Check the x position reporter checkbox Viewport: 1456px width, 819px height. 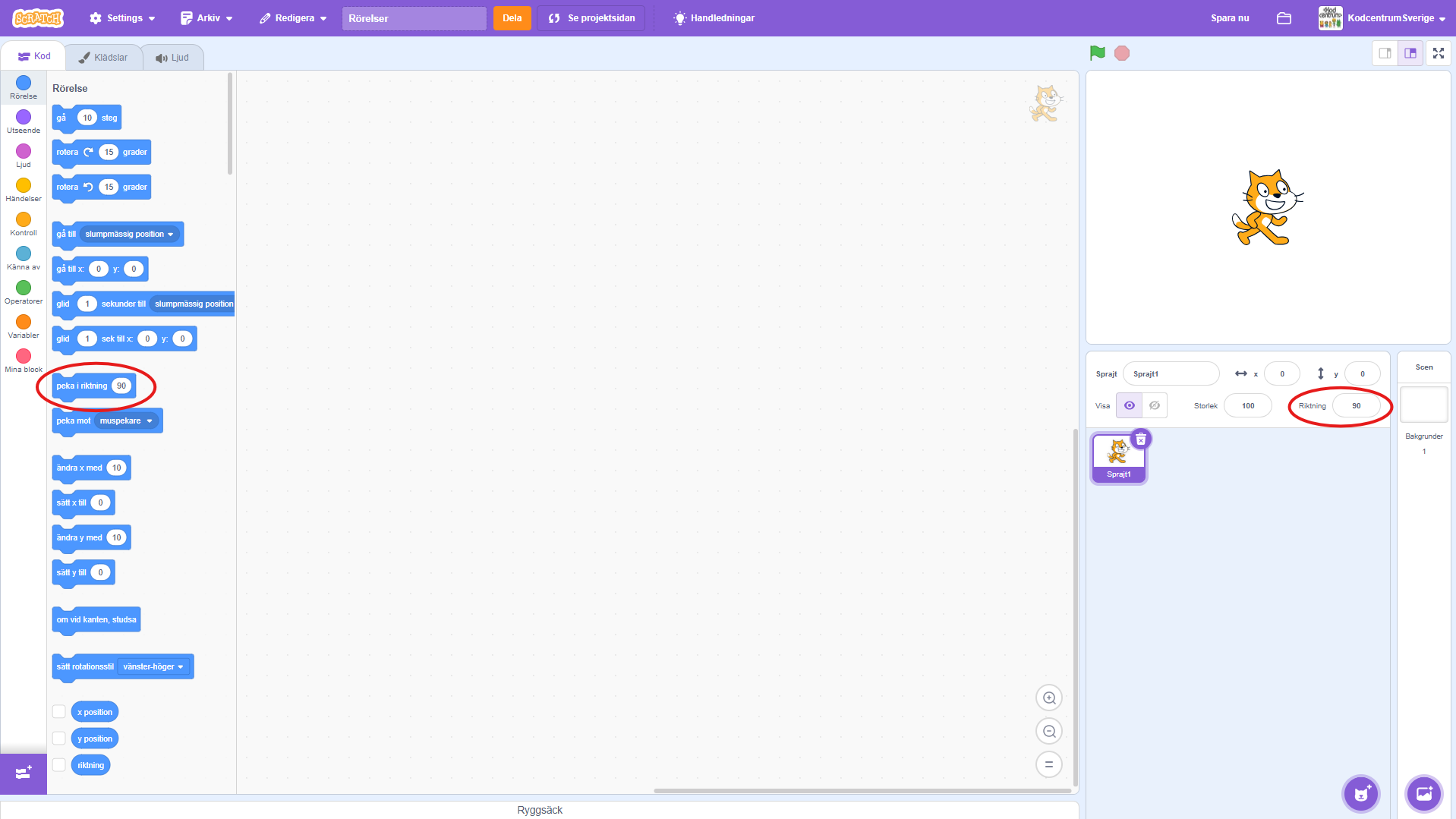[x=58, y=712]
